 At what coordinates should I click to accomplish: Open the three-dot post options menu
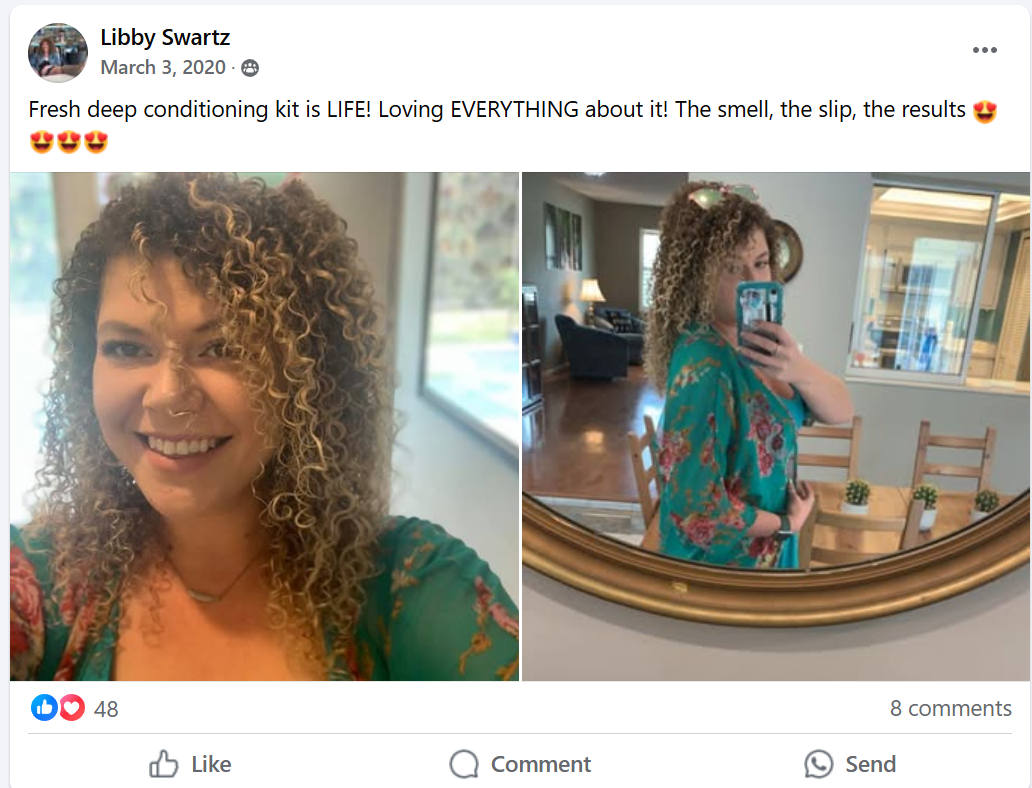tap(984, 51)
